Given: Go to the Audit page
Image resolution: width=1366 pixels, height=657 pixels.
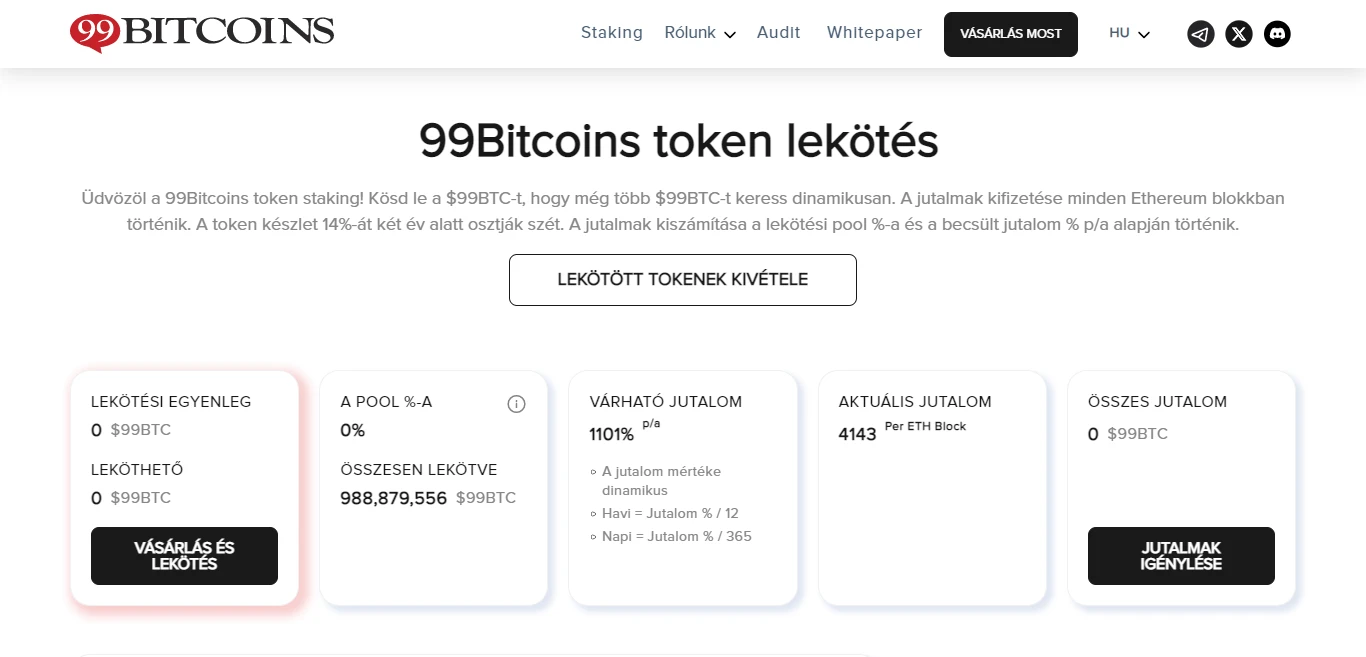Looking at the screenshot, I should pyautogui.click(x=779, y=33).
